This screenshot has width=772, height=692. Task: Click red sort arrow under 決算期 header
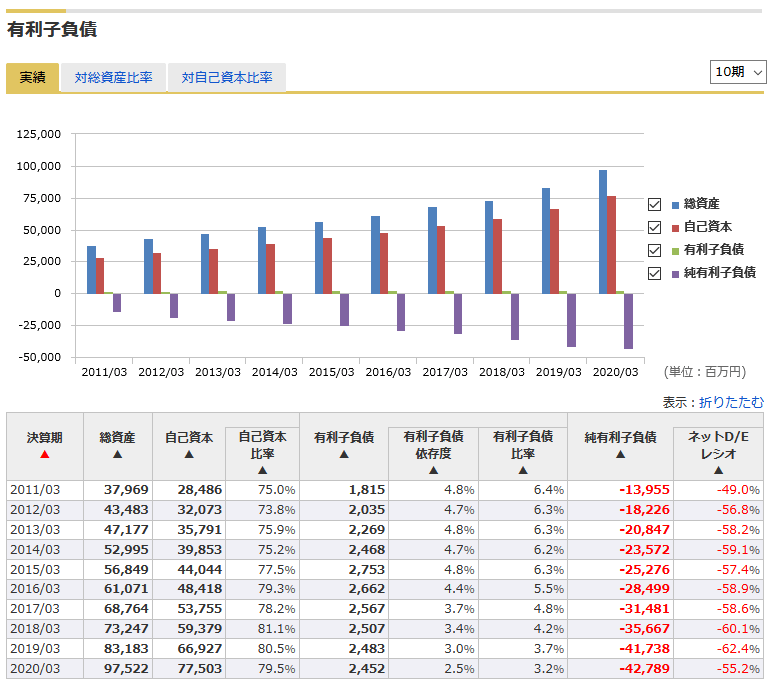(x=44, y=454)
